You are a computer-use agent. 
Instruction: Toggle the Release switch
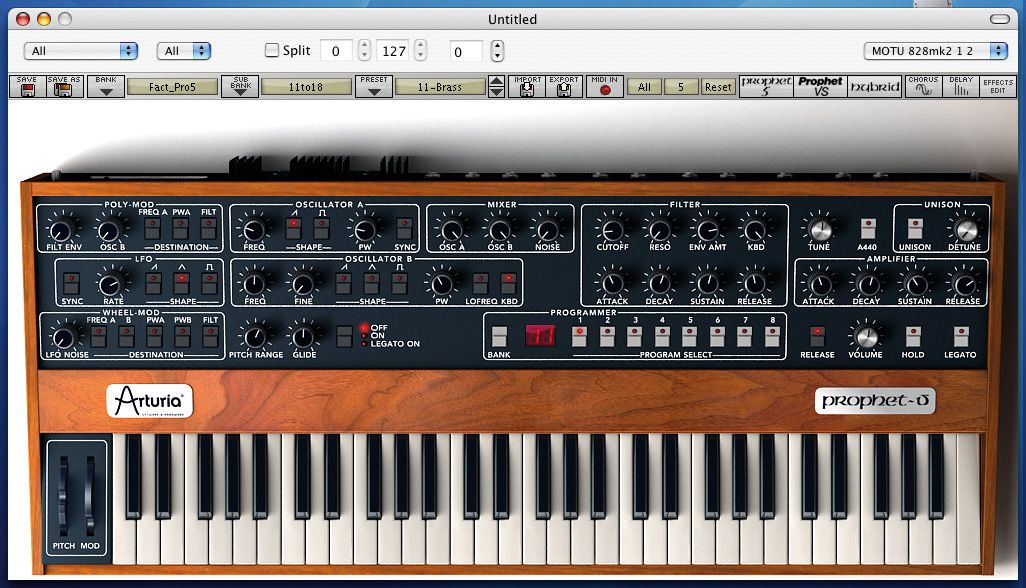pos(817,336)
